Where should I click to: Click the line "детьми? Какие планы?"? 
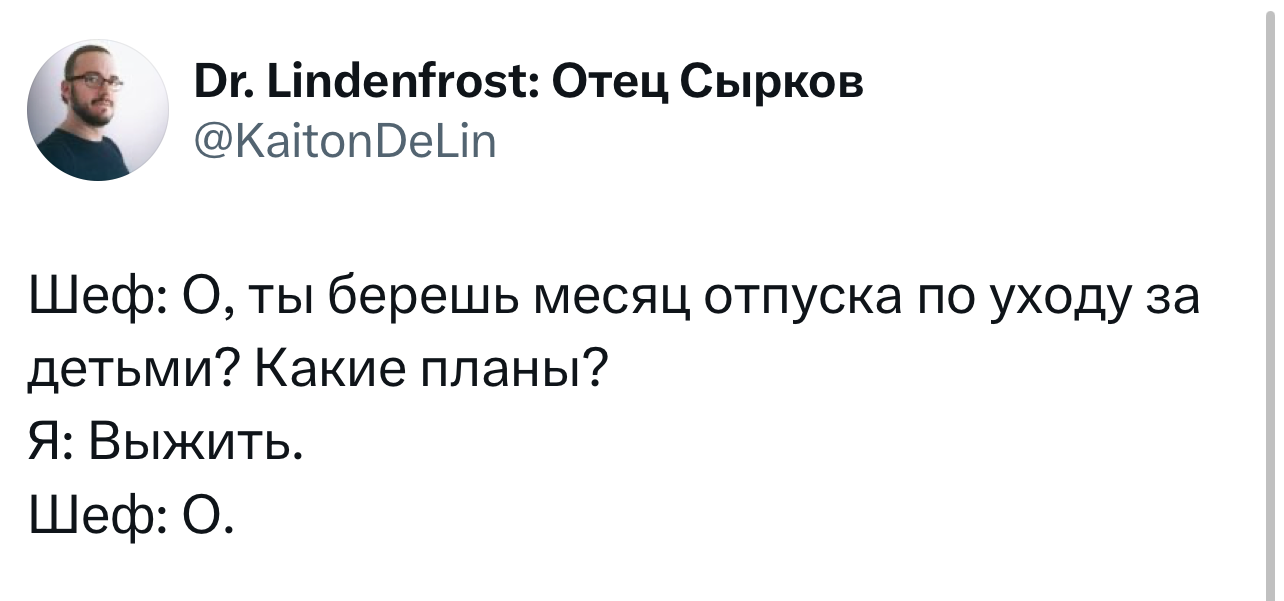click(317, 372)
